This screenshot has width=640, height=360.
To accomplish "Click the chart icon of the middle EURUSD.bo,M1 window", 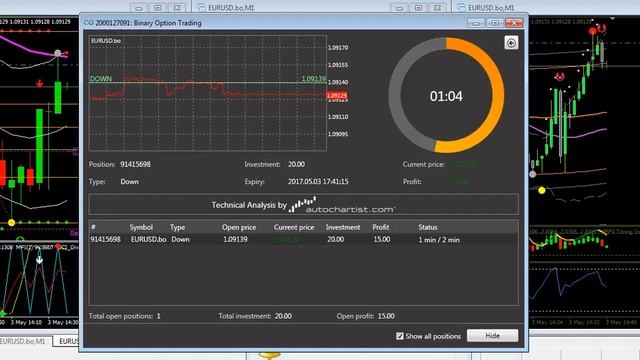I will coord(201,7).
